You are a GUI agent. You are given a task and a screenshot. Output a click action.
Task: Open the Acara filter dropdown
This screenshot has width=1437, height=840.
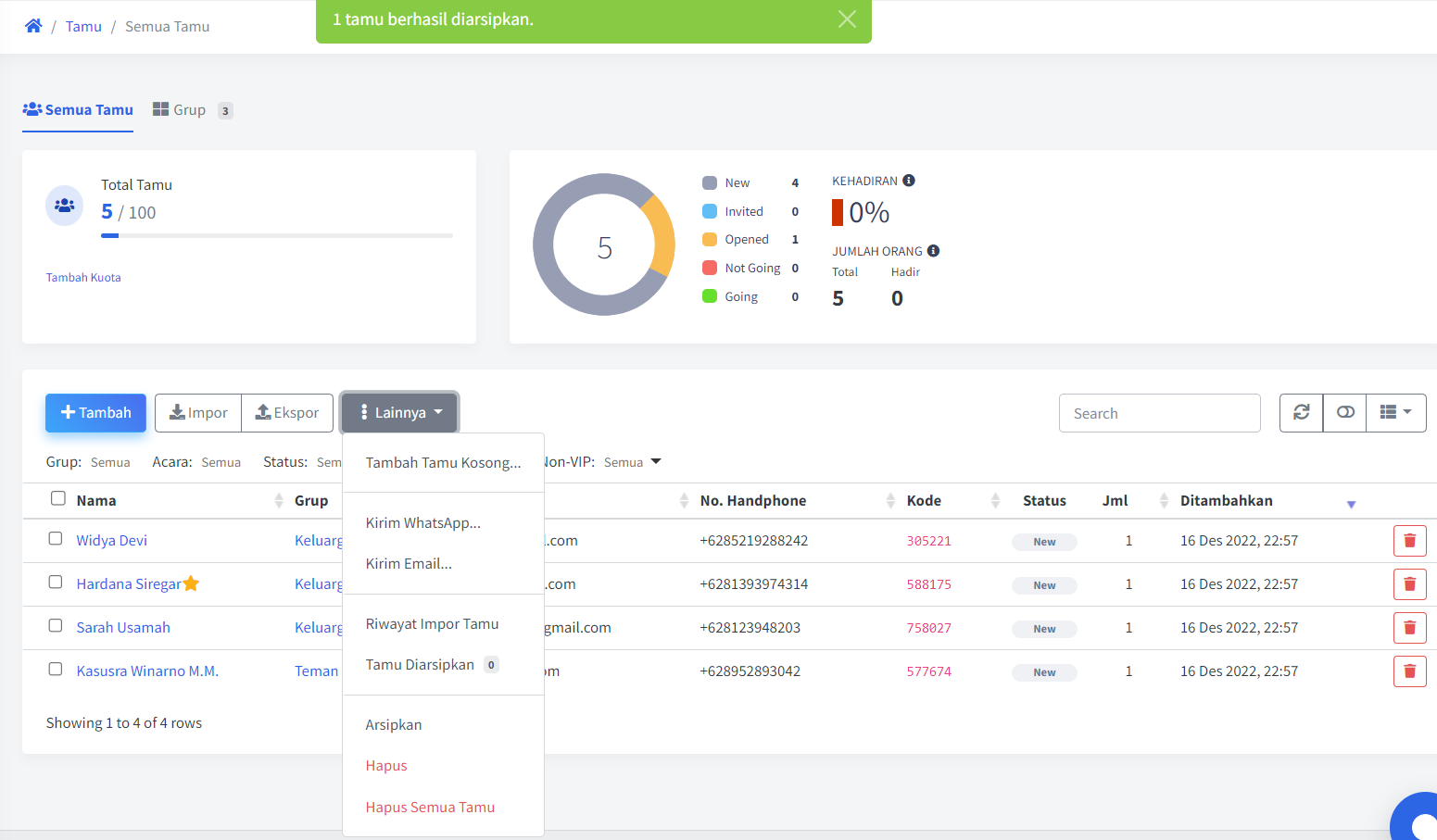[221, 462]
